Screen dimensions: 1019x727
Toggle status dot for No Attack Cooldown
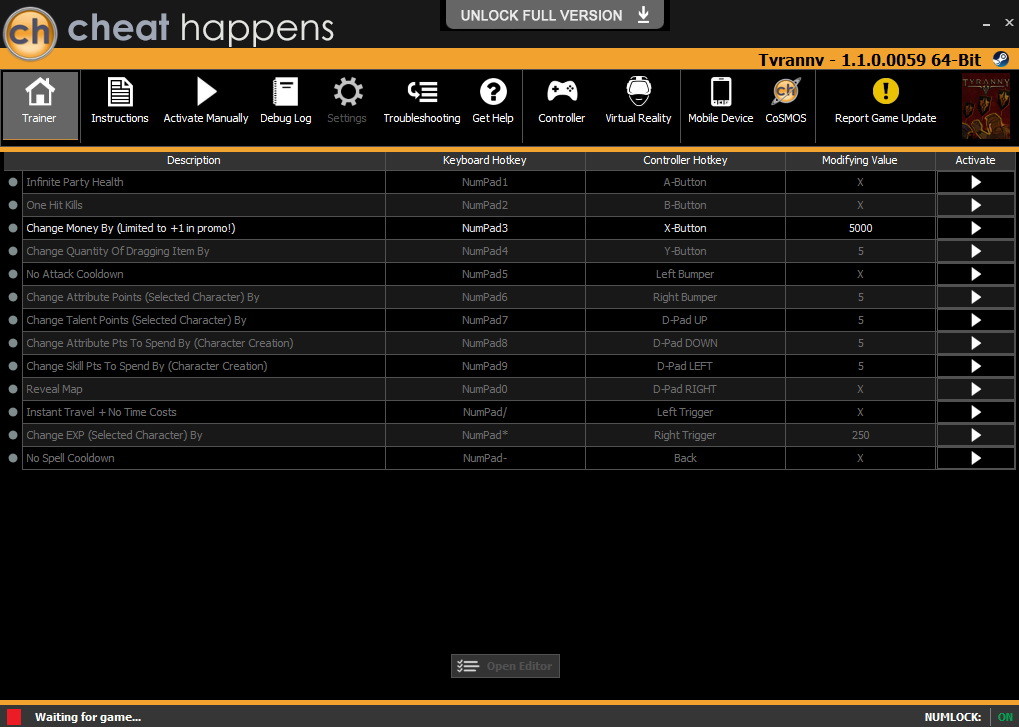pos(12,274)
